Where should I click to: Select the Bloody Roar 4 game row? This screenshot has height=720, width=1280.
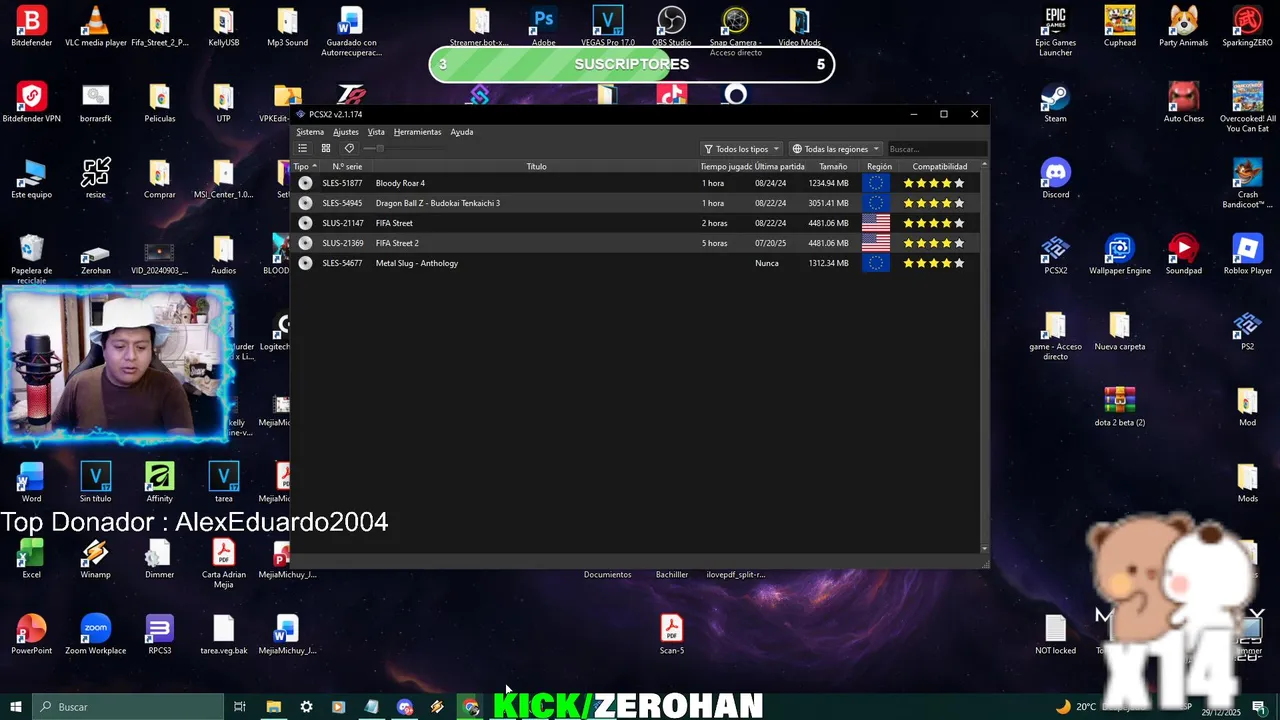pos(636,183)
